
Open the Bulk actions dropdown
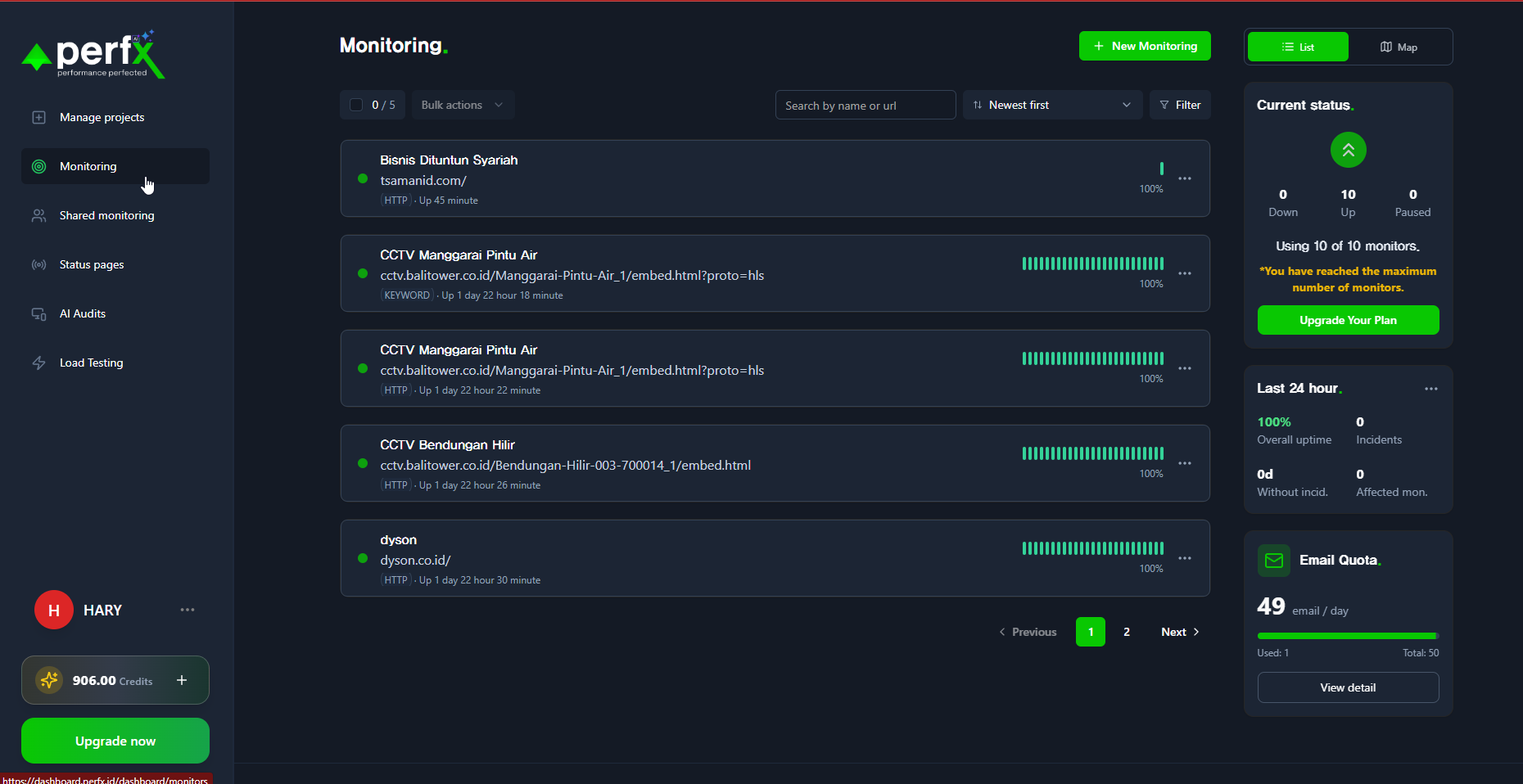462,105
